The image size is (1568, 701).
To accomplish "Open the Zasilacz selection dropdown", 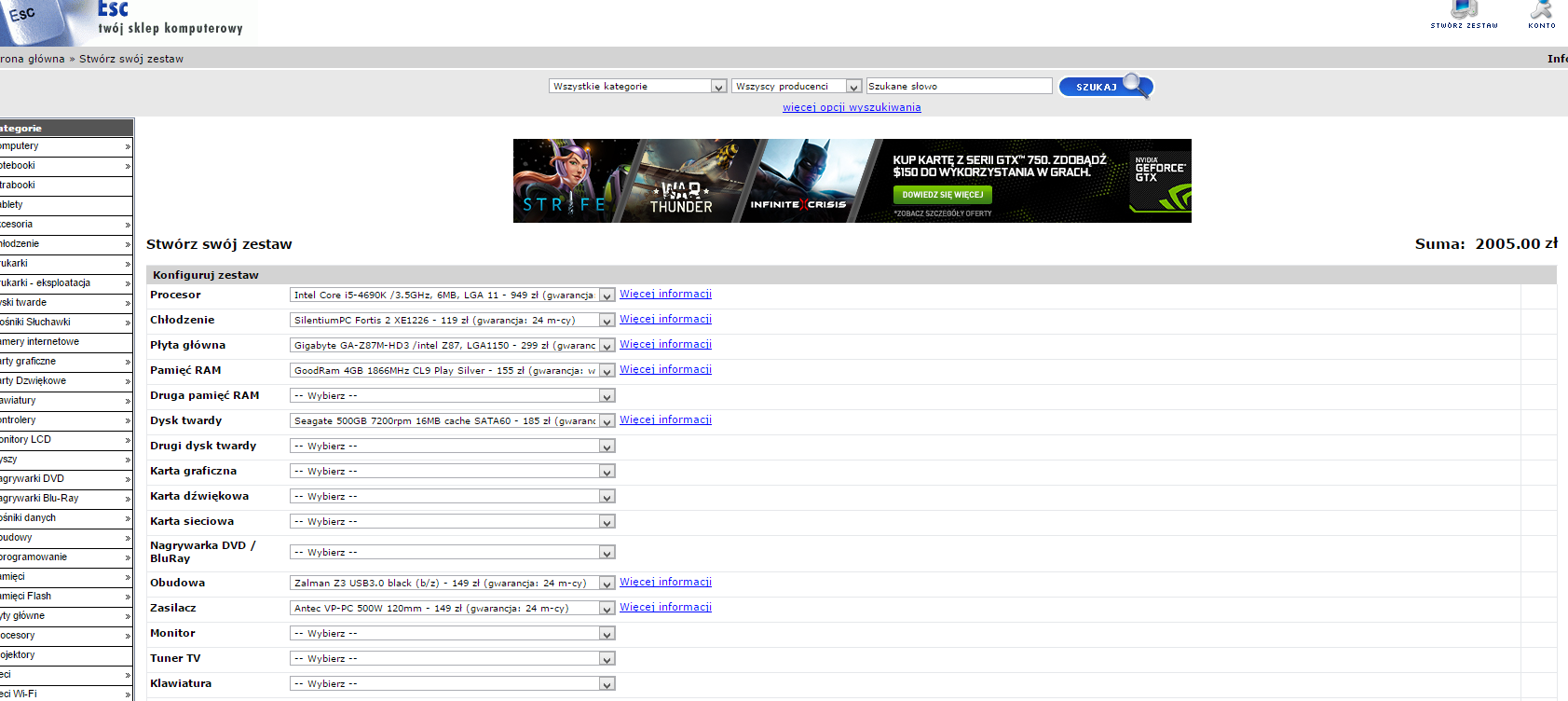I will [x=452, y=608].
